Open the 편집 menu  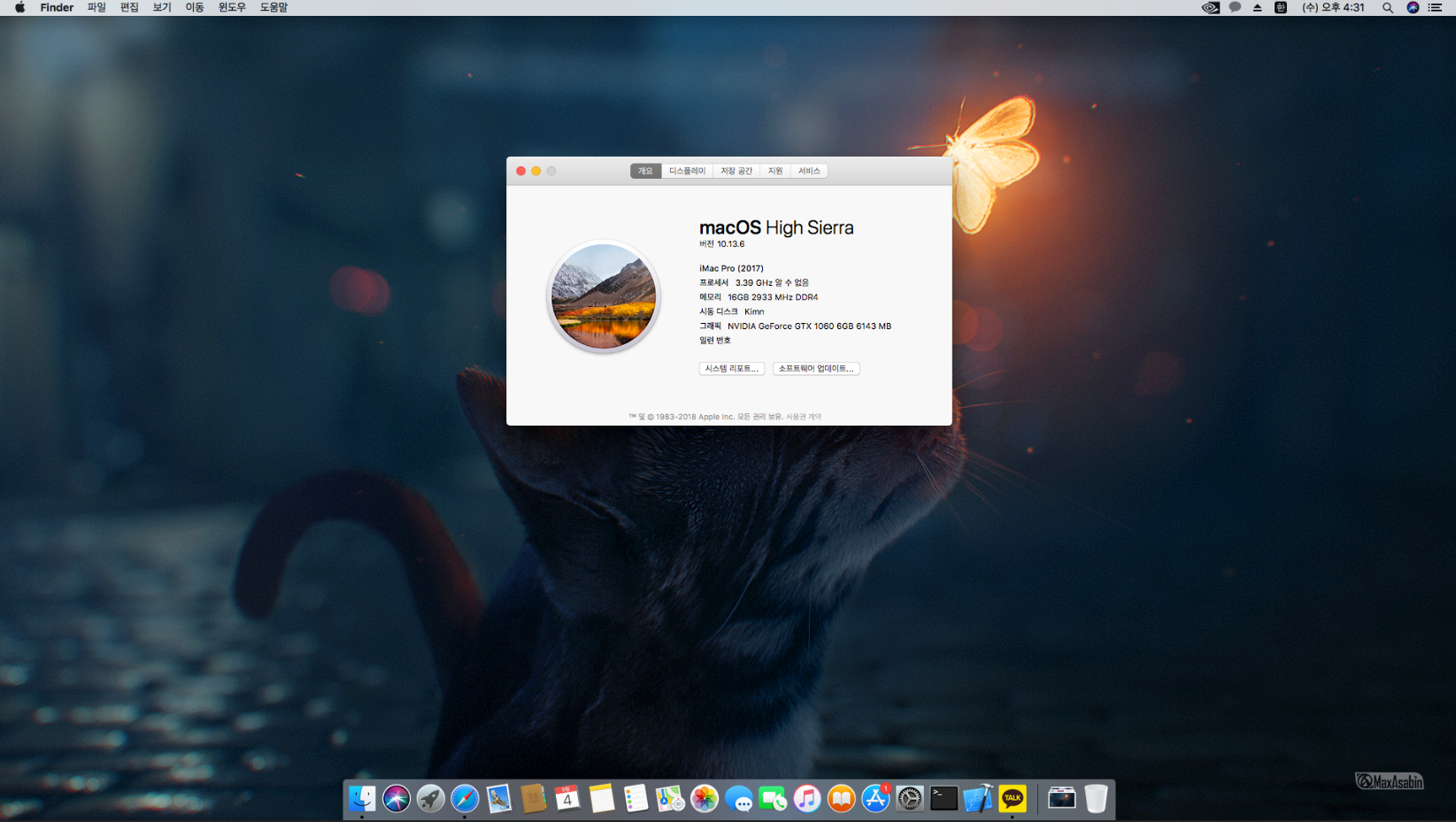tap(129, 7)
